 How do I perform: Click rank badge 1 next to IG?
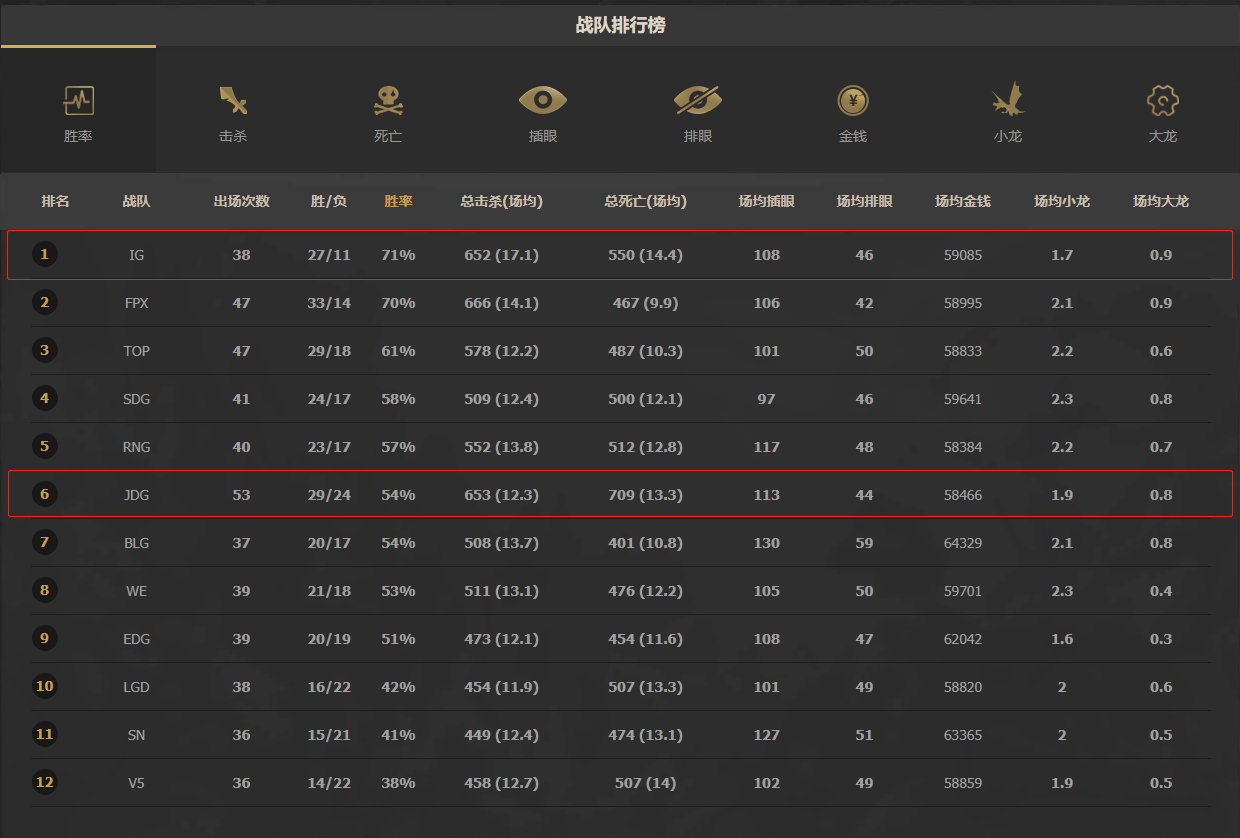pyautogui.click(x=44, y=254)
